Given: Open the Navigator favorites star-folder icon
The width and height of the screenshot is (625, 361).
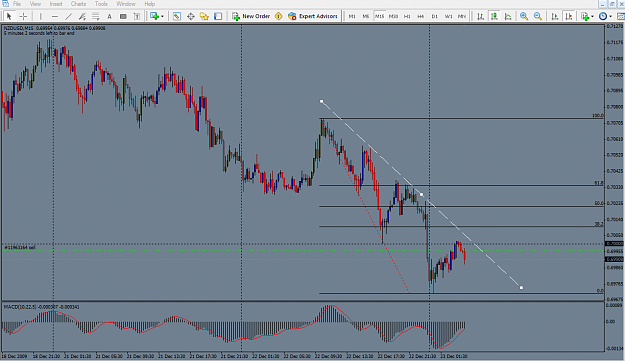Looking at the screenshot, I should click(204, 16).
